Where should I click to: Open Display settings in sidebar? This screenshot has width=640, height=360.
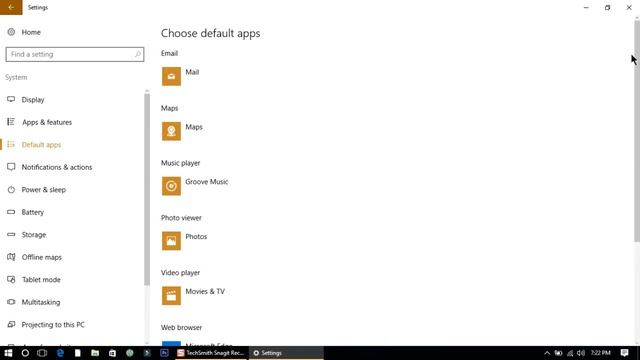click(x=25, y=100)
